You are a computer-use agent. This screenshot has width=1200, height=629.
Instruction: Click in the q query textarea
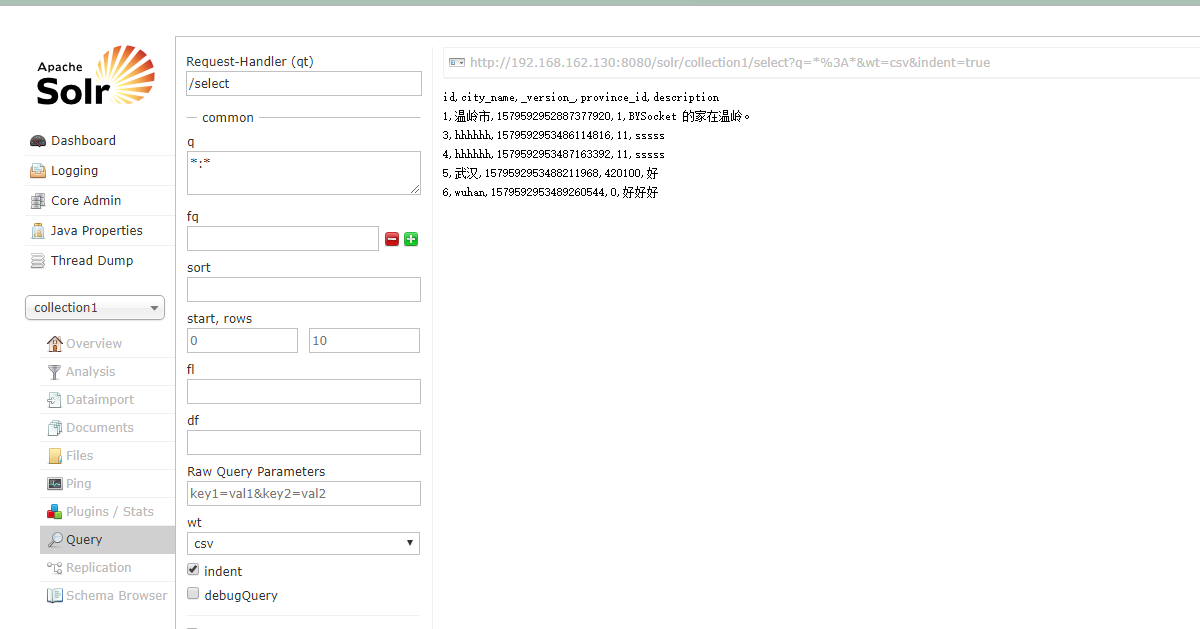(304, 173)
